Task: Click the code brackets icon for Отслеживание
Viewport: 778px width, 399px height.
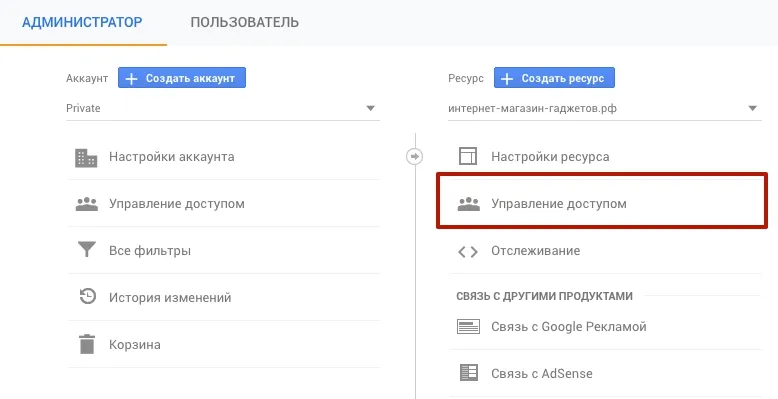Action: click(467, 252)
